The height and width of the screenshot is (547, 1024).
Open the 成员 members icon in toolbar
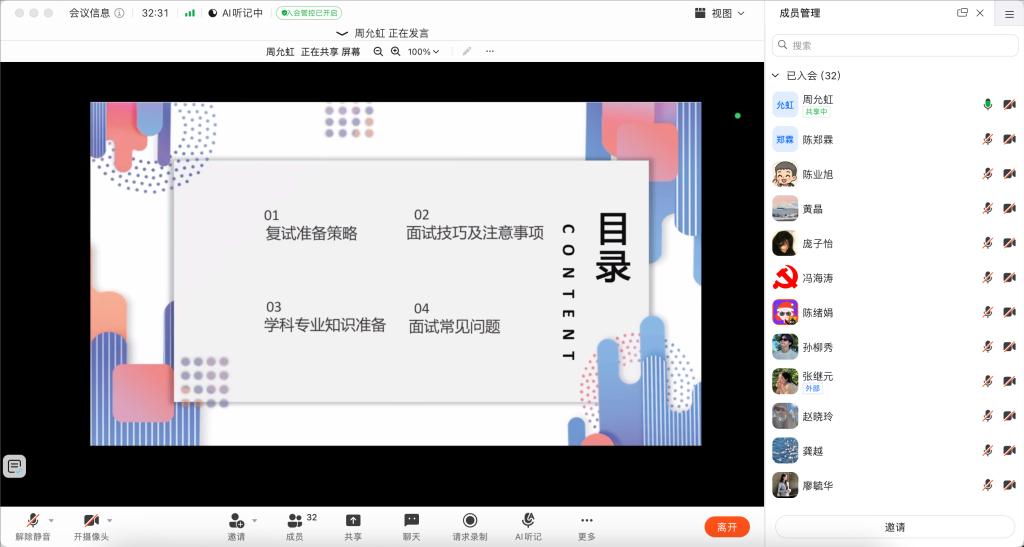294,520
